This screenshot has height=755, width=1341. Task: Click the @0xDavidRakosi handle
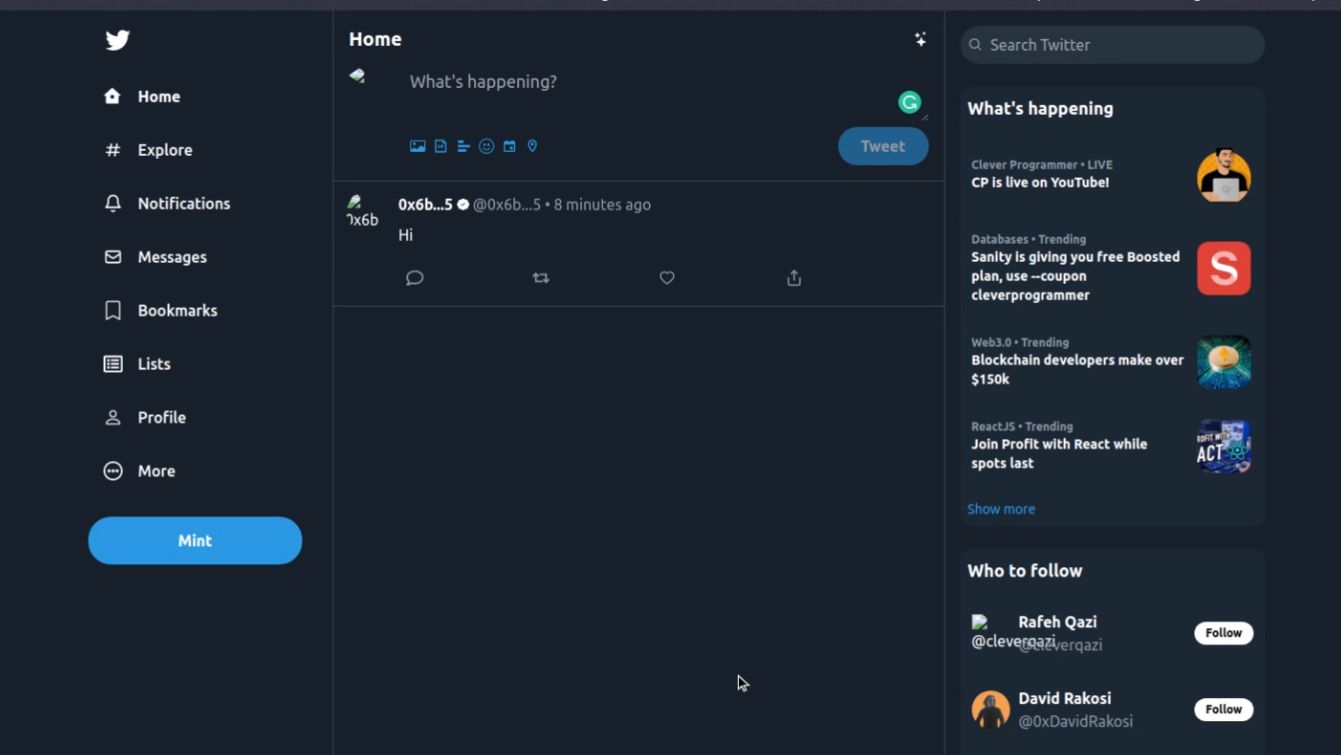pos(1076,722)
